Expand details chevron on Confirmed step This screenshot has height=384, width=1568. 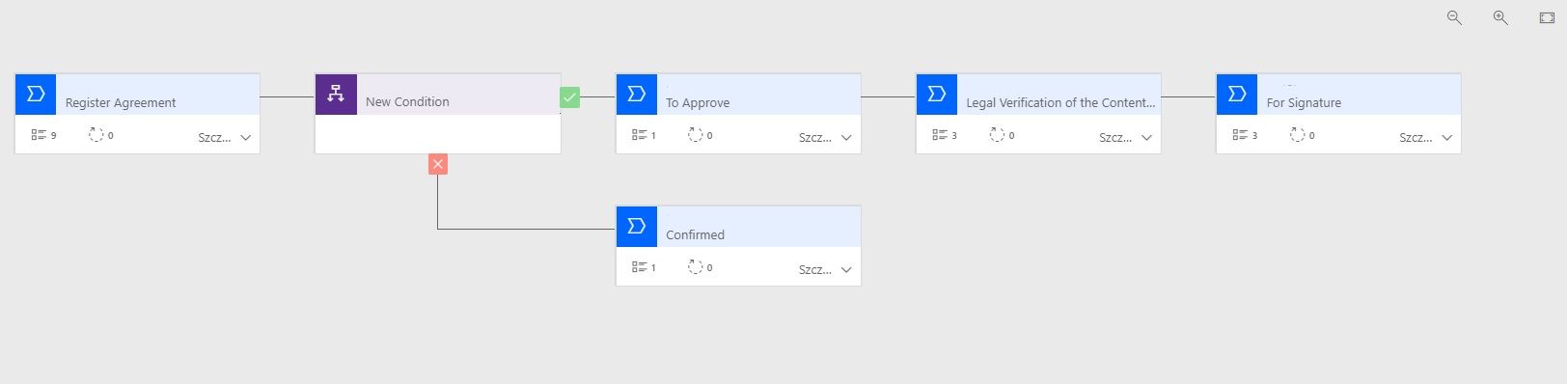[x=846, y=270]
